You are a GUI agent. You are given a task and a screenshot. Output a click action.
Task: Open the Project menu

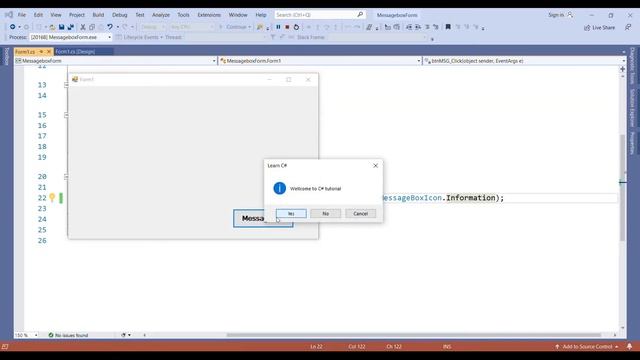pyautogui.click(x=77, y=15)
